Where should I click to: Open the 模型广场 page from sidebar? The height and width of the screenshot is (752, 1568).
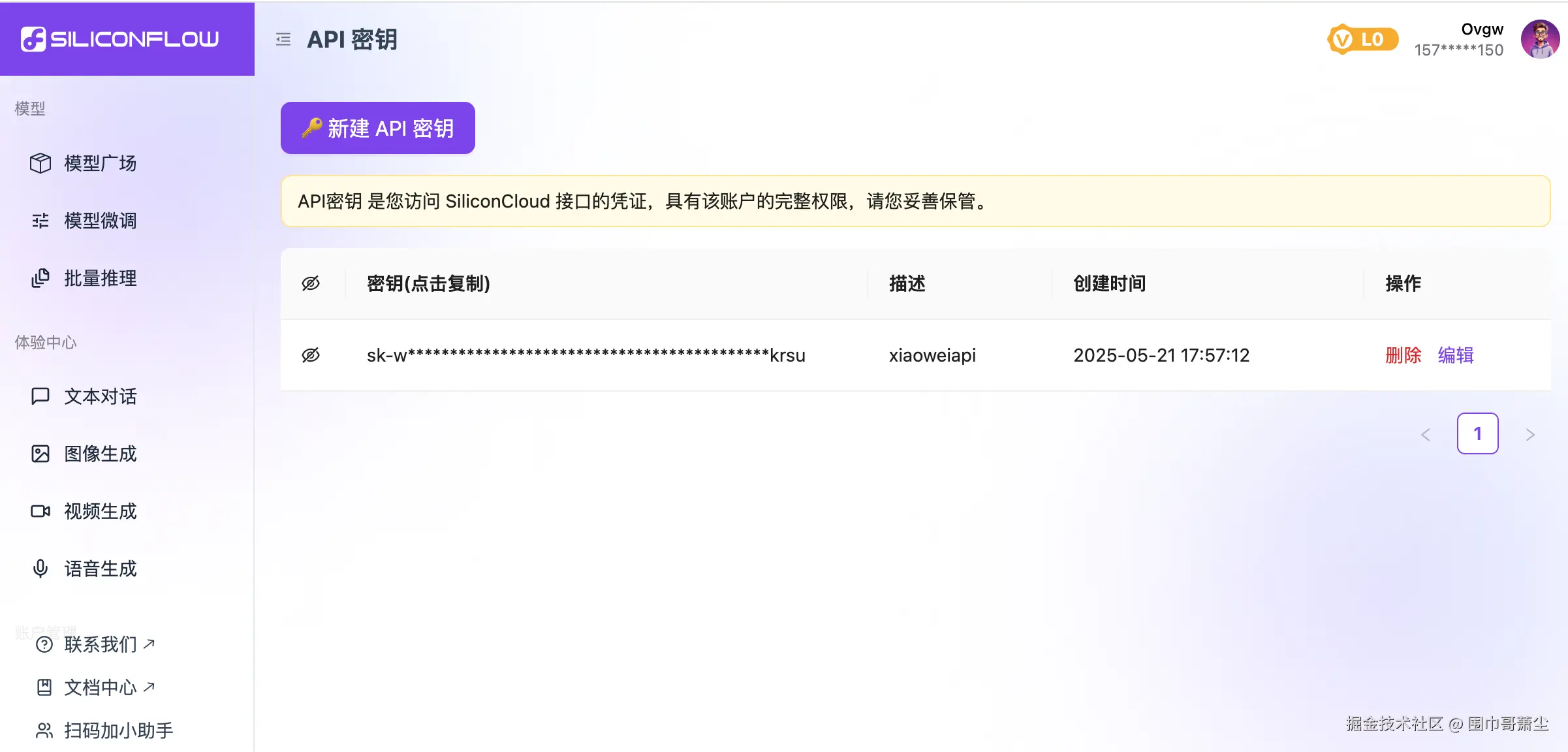(99, 164)
